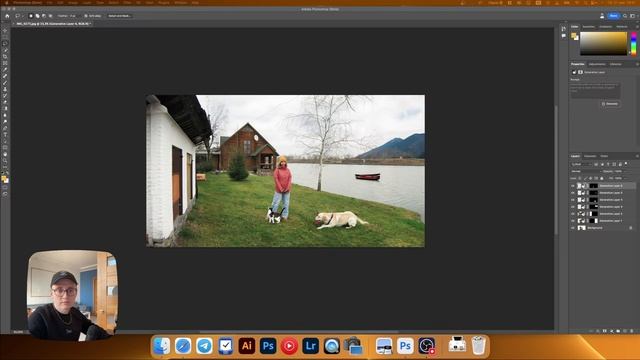Screen dimensions: 640x360
Task: Click the delete layer trash icon
Action: 632,331
